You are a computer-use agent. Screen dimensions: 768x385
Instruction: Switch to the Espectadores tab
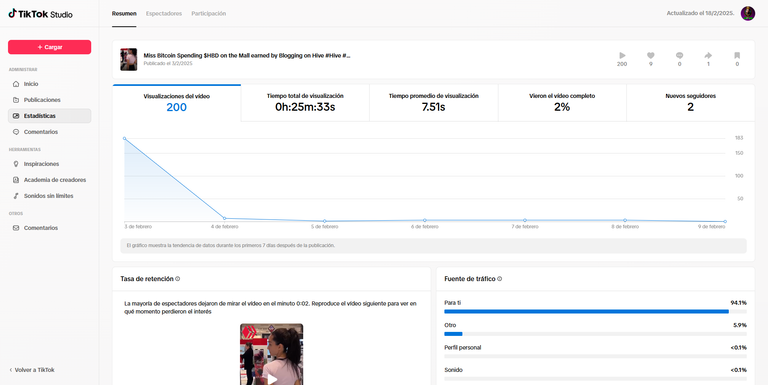[164, 14]
